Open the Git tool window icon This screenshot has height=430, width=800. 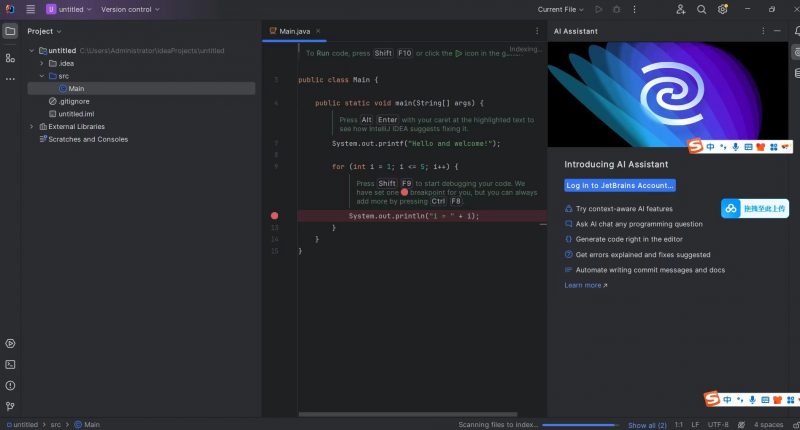pyautogui.click(x=10, y=406)
